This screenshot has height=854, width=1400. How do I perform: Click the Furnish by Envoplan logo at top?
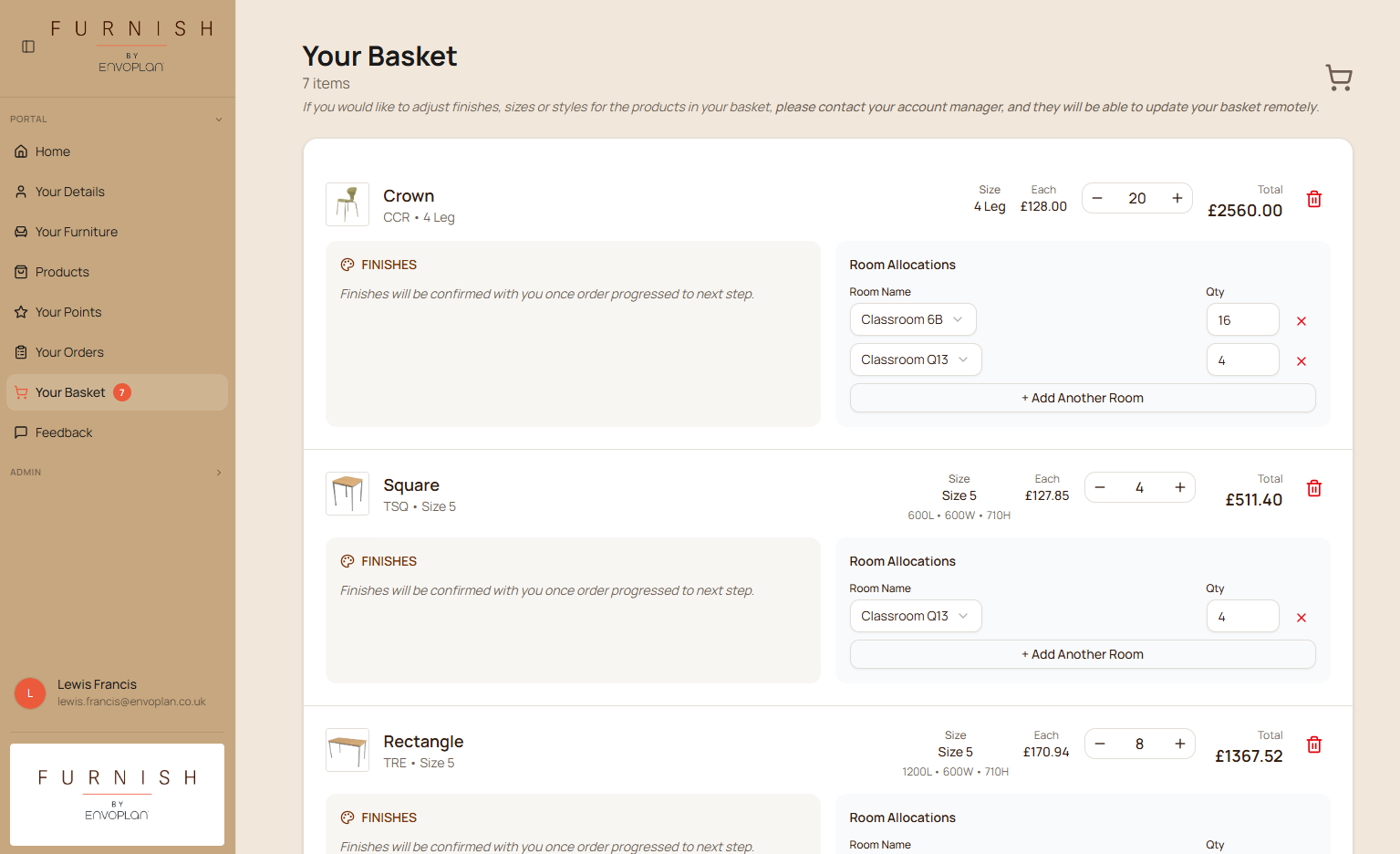pos(131,47)
